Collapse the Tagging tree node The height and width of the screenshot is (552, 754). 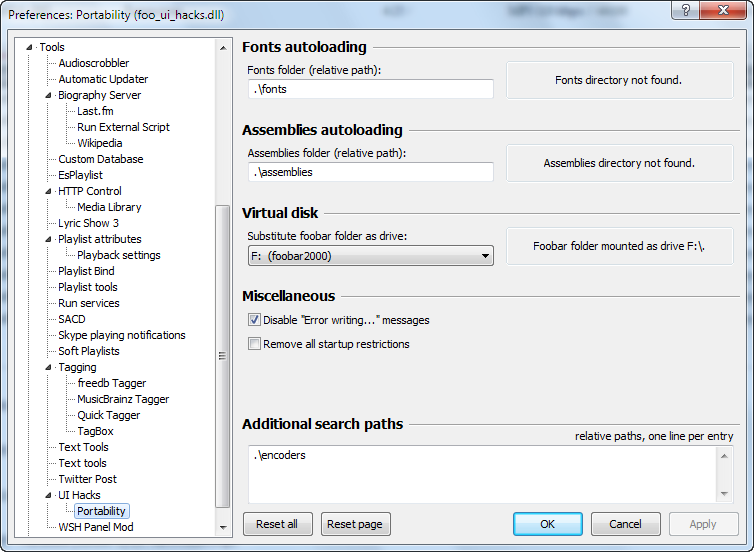point(48,367)
